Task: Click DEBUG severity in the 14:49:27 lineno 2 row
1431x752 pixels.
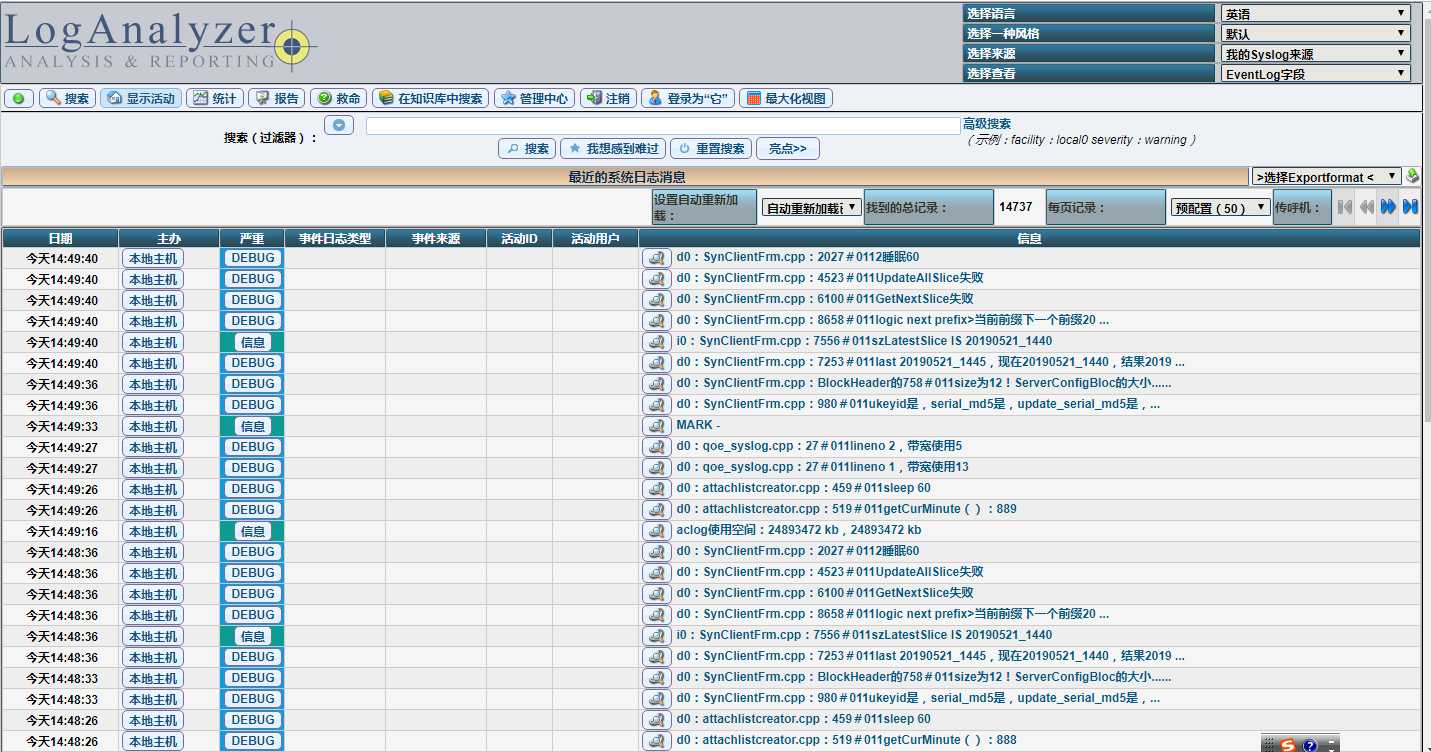Action: [x=253, y=447]
